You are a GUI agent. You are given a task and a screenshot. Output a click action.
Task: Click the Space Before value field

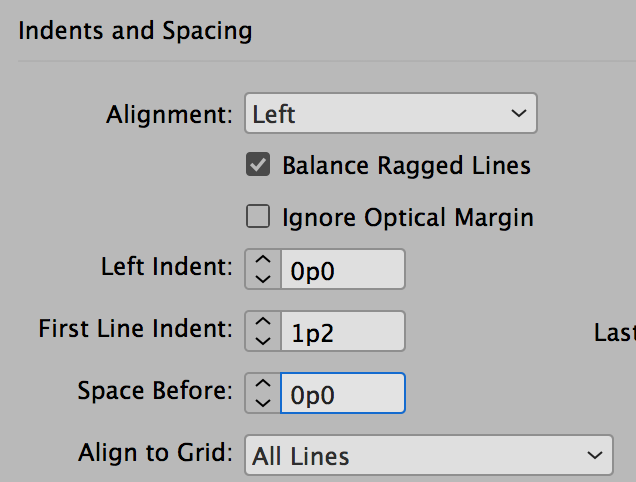pos(342,393)
